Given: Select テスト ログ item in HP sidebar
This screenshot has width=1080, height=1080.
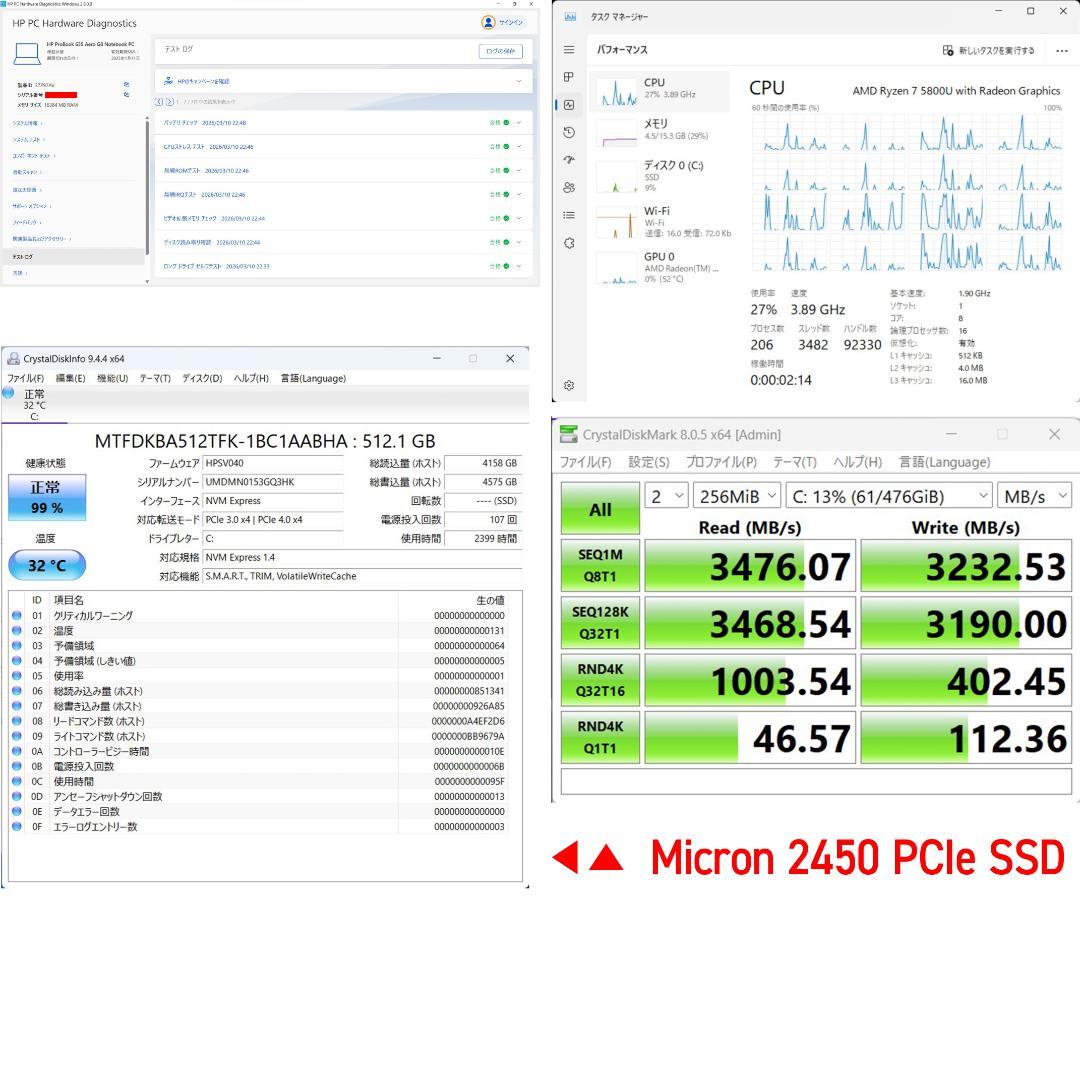Looking at the screenshot, I should pyautogui.click(x=72, y=256).
